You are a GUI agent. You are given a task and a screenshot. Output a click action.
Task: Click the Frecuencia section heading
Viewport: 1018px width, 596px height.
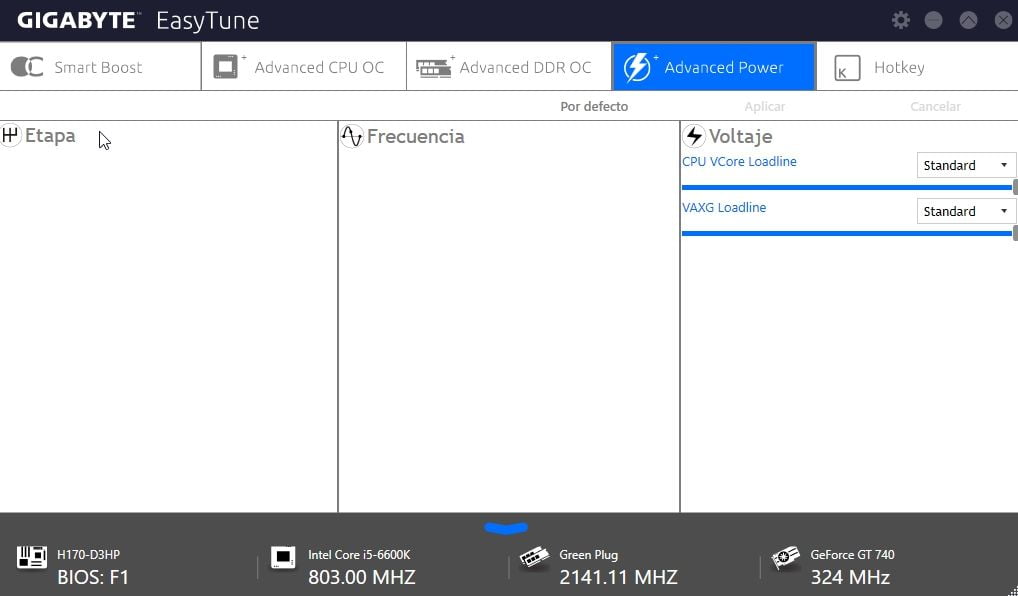coord(416,136)
